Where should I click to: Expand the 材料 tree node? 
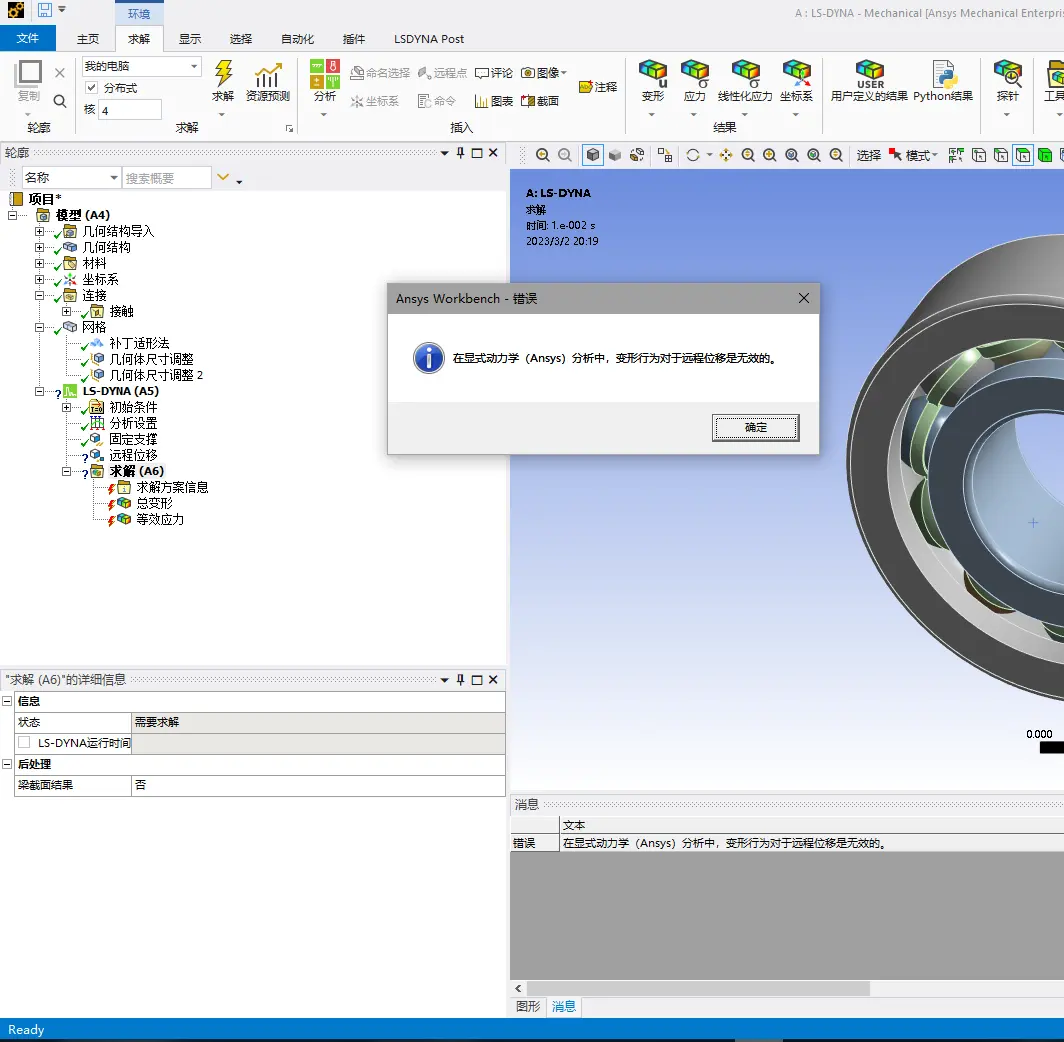click(39, 263)
